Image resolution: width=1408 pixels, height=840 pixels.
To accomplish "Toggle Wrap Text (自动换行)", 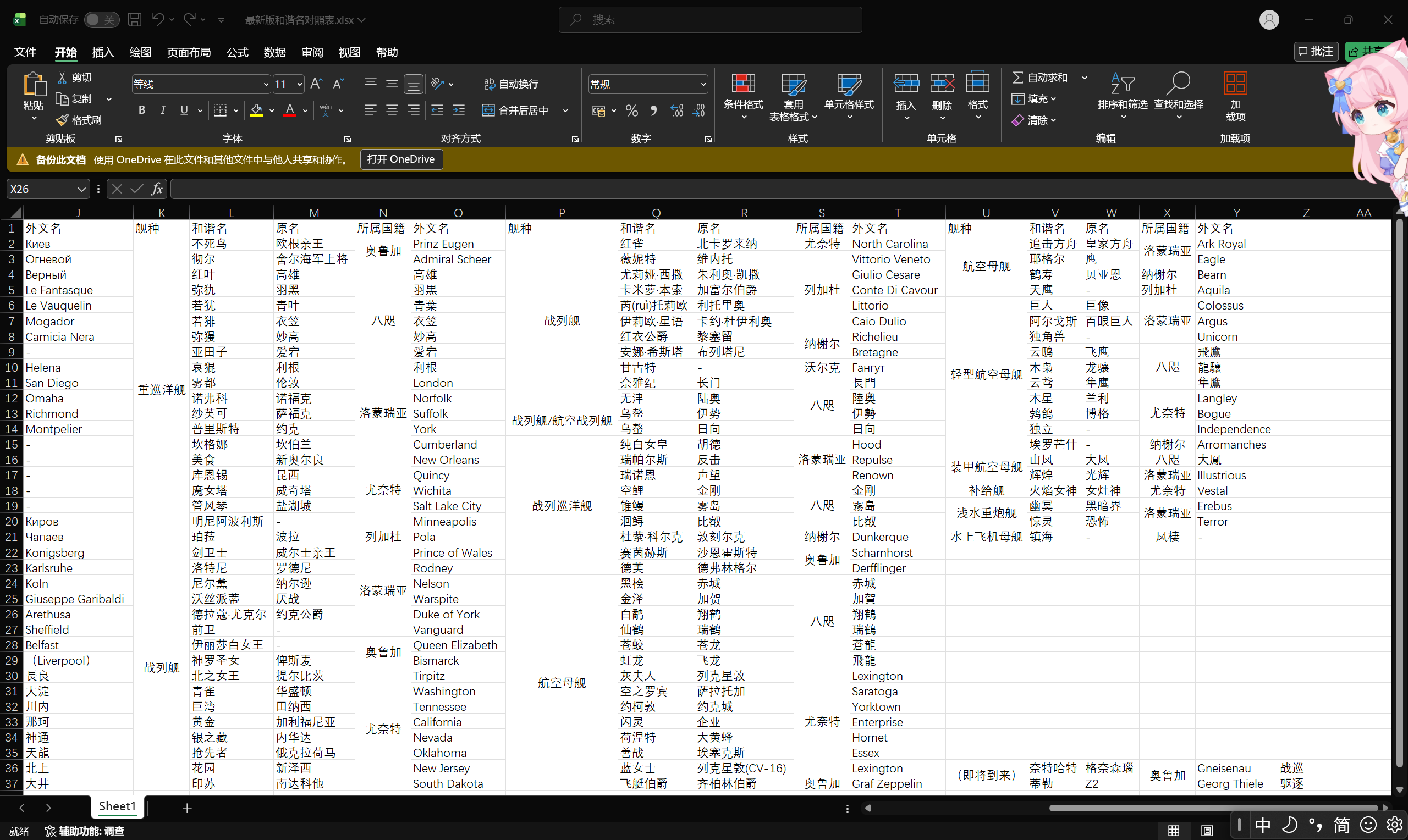I will click(512, 84).
